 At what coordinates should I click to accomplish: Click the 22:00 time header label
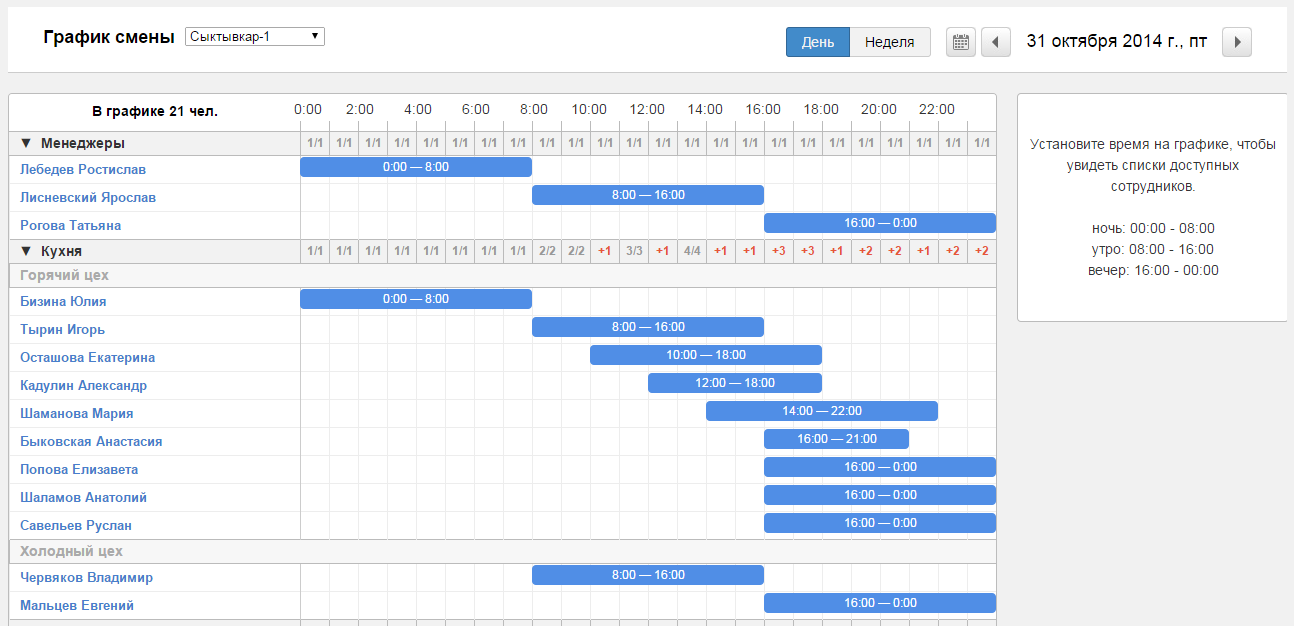(x=937, y=109)
